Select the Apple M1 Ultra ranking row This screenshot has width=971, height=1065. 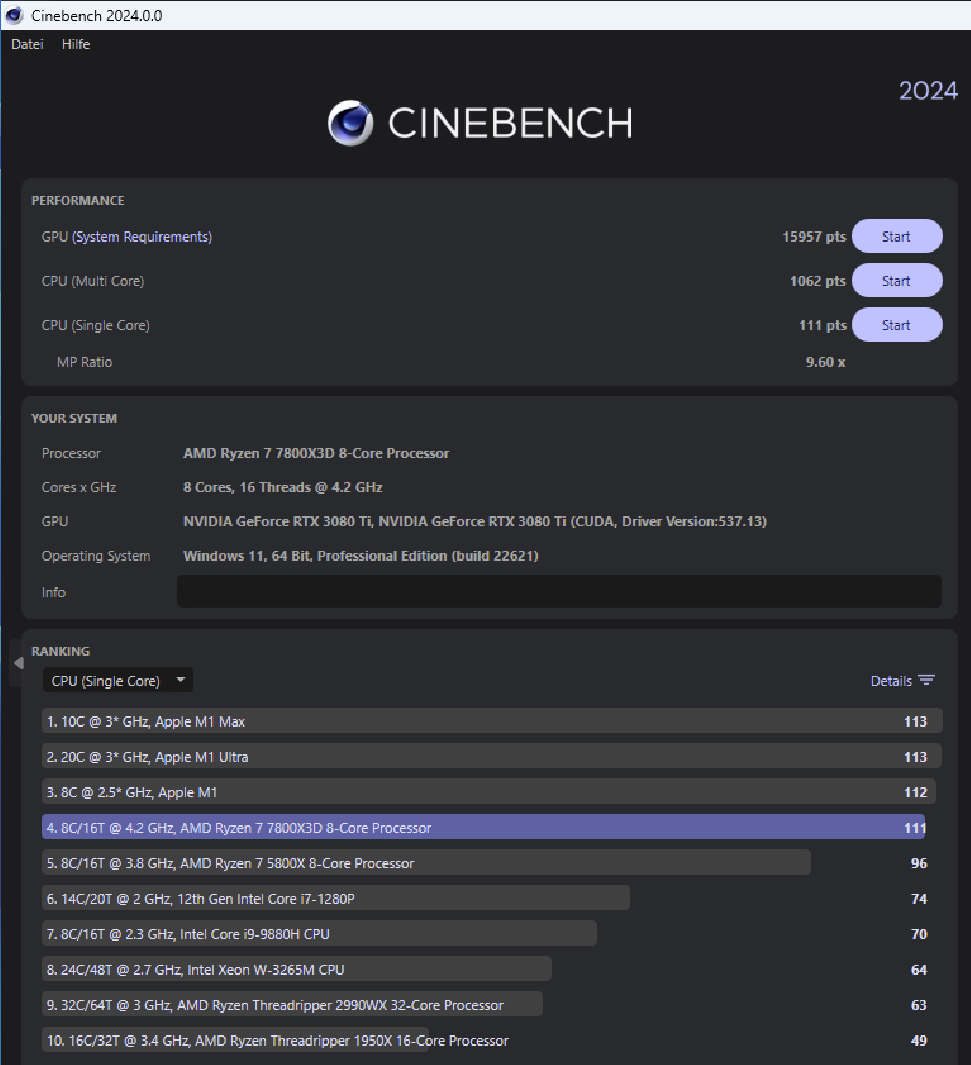coord(492,757)
